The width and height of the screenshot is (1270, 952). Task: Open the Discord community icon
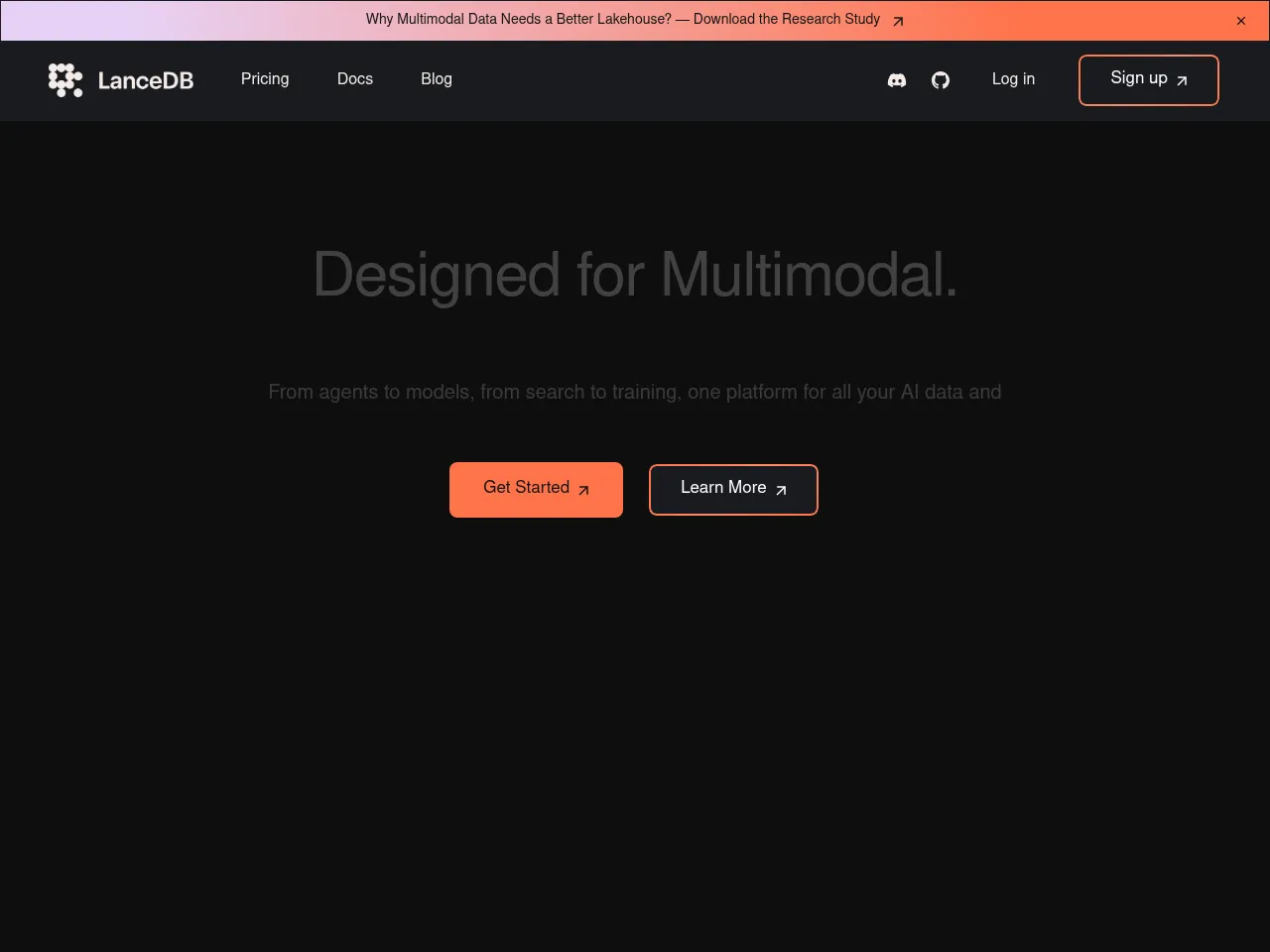[896, 80]
